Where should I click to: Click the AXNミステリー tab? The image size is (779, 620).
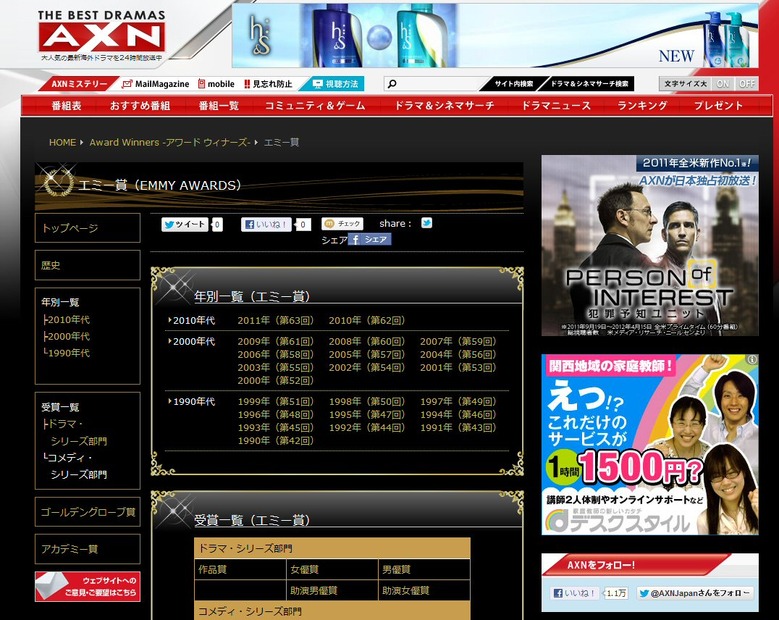[79, 84]
